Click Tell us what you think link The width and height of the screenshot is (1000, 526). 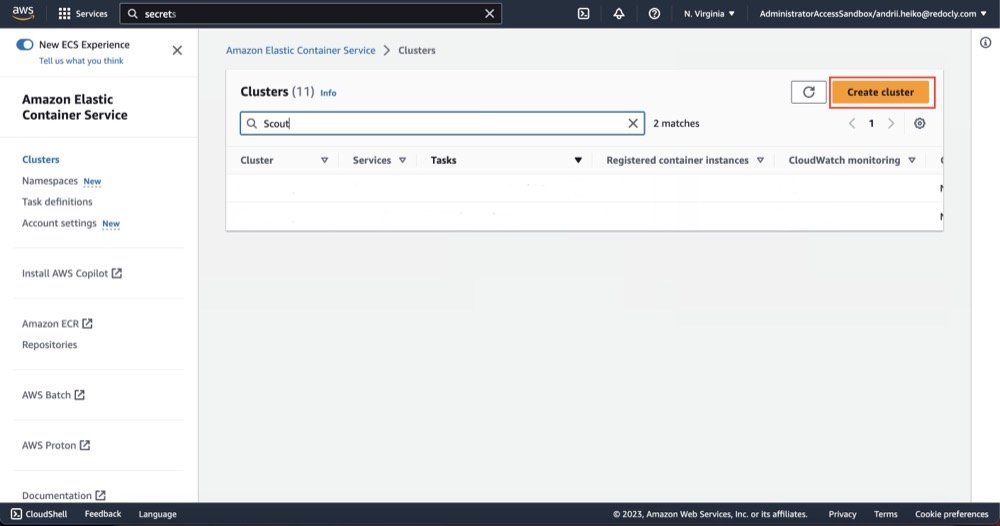click(x=81, y=61)
